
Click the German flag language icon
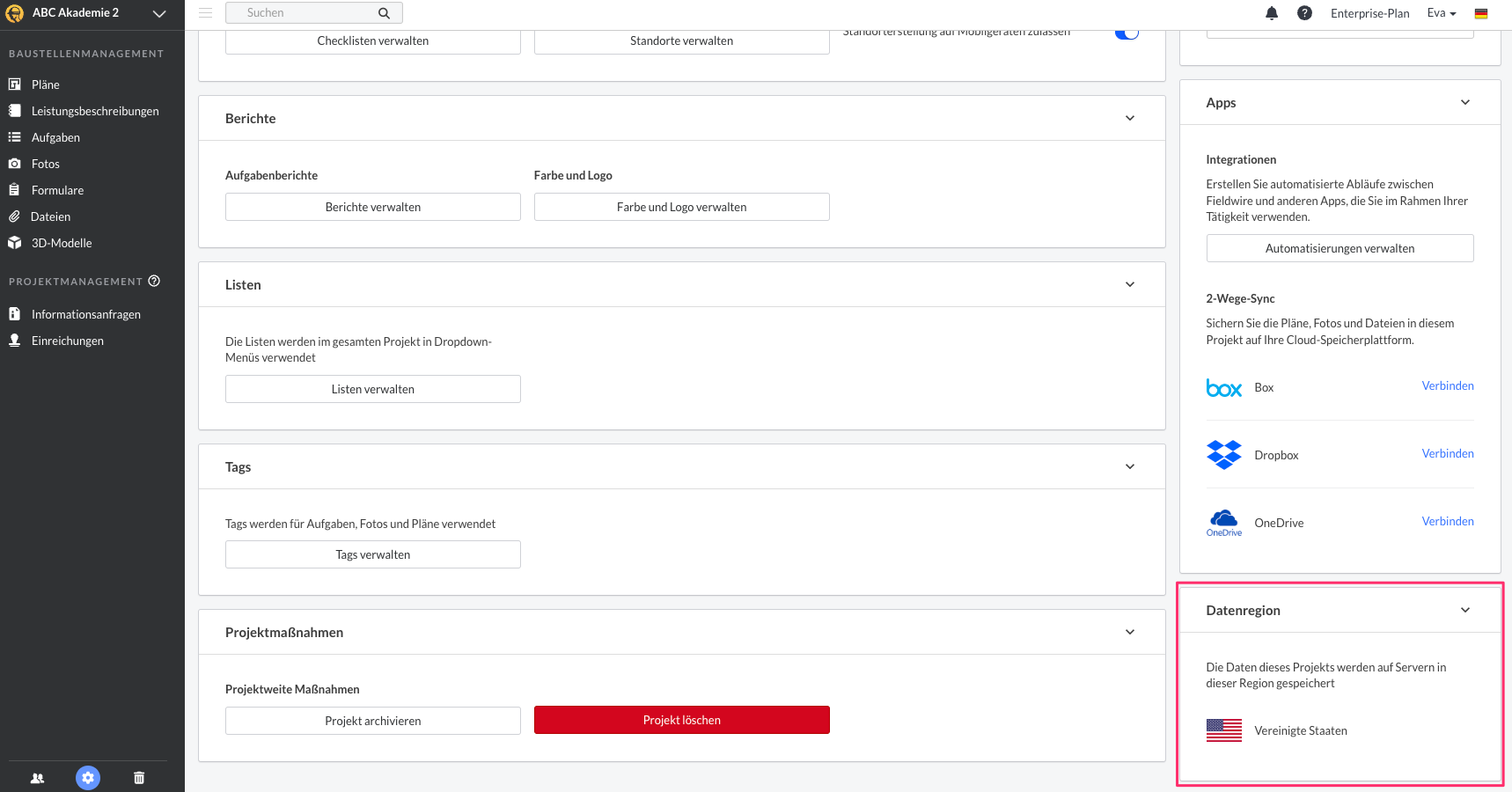[x=1481, y=13]
